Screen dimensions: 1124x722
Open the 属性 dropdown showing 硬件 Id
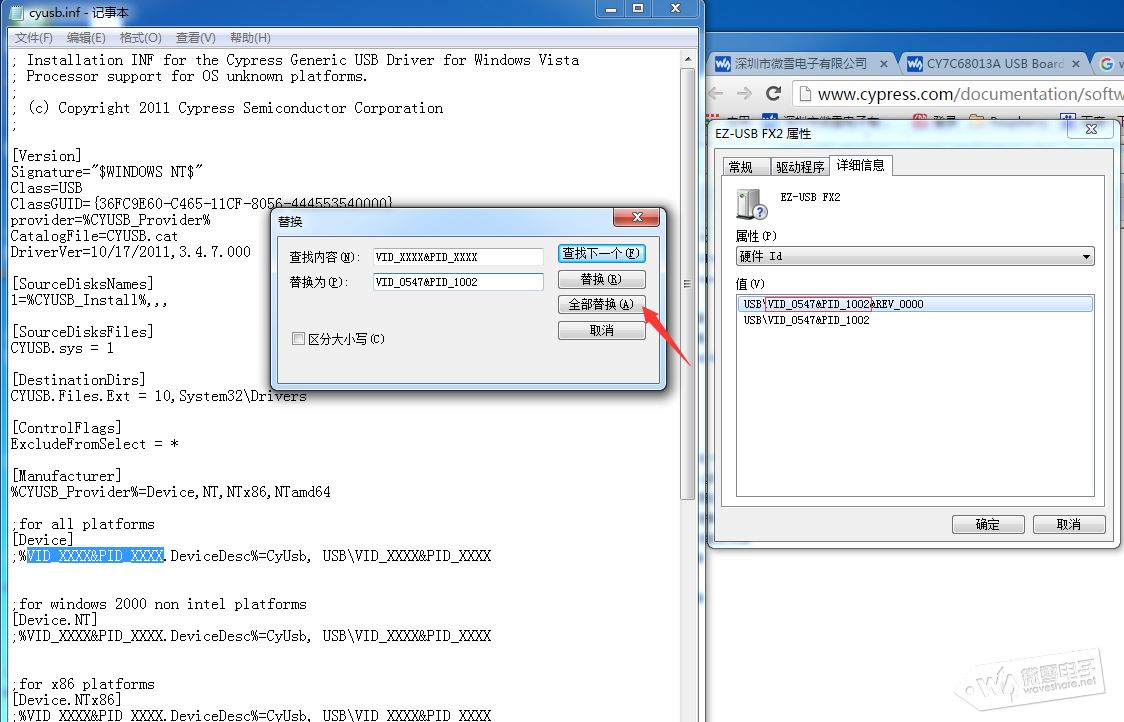pos(915,256)
